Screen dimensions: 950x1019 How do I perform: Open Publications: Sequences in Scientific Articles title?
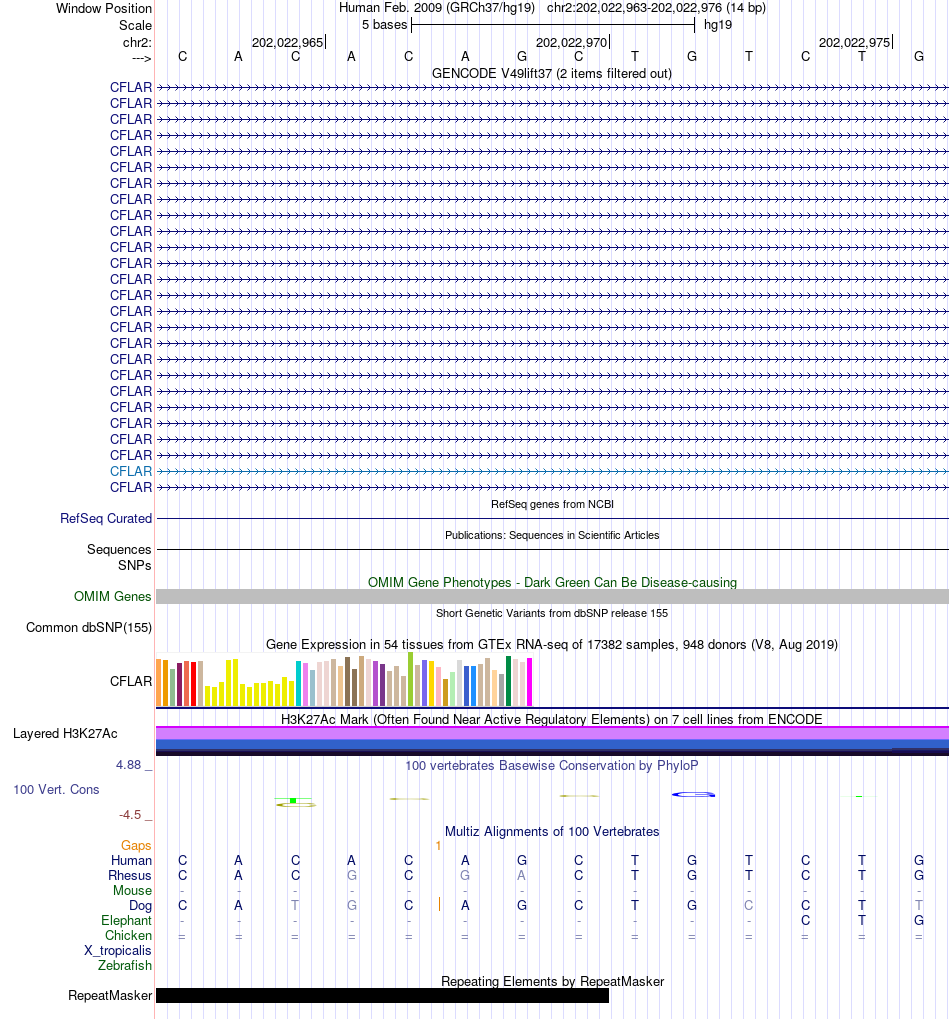[552, 535]
